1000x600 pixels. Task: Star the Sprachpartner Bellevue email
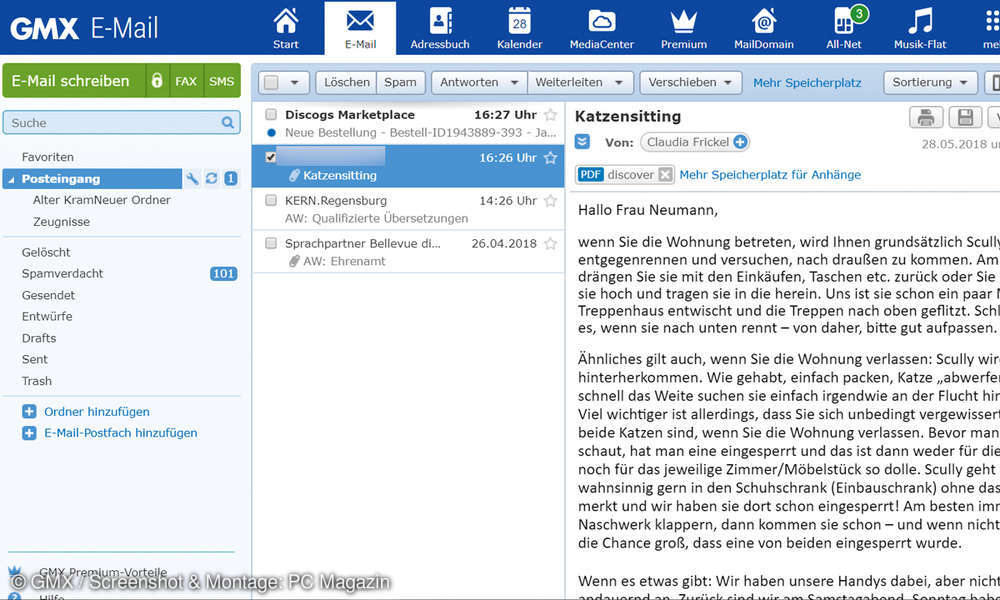pyautogui.click(x=550, y=244)
